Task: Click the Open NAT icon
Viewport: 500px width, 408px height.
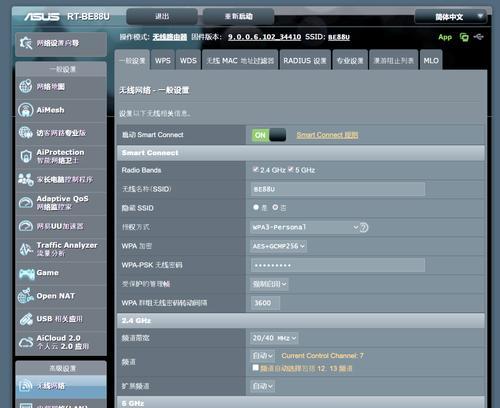Action: click(x=26, y=296)
